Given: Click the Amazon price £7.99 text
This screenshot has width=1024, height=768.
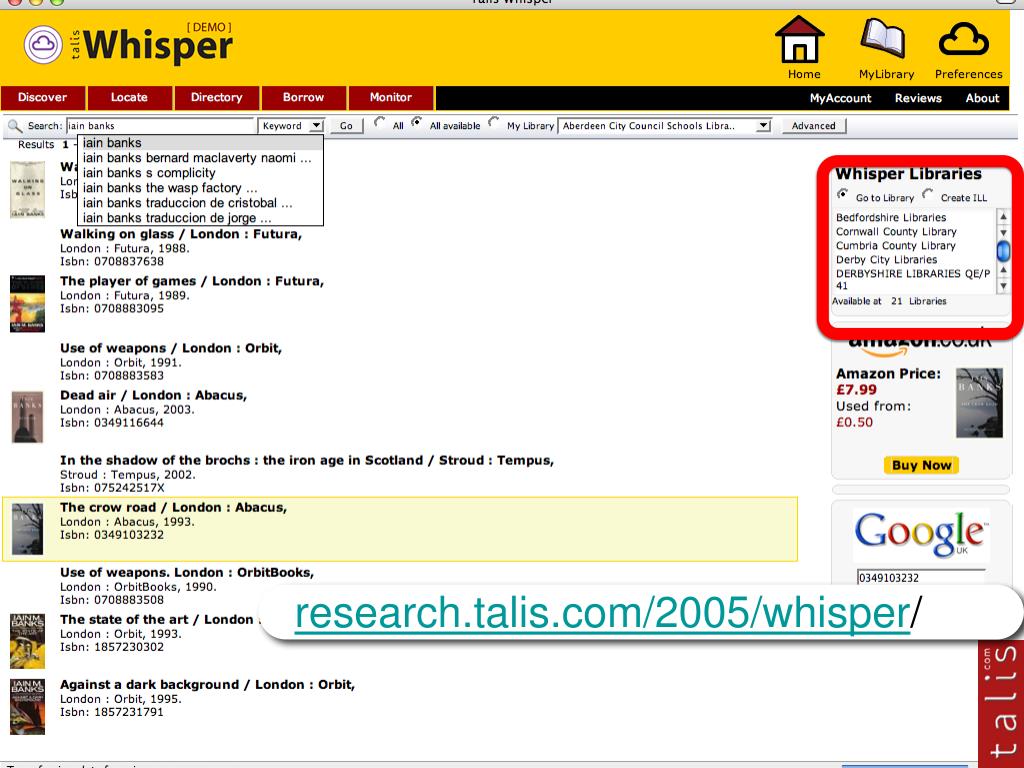Looking at the screenshot, I should (x=856, y=390).
